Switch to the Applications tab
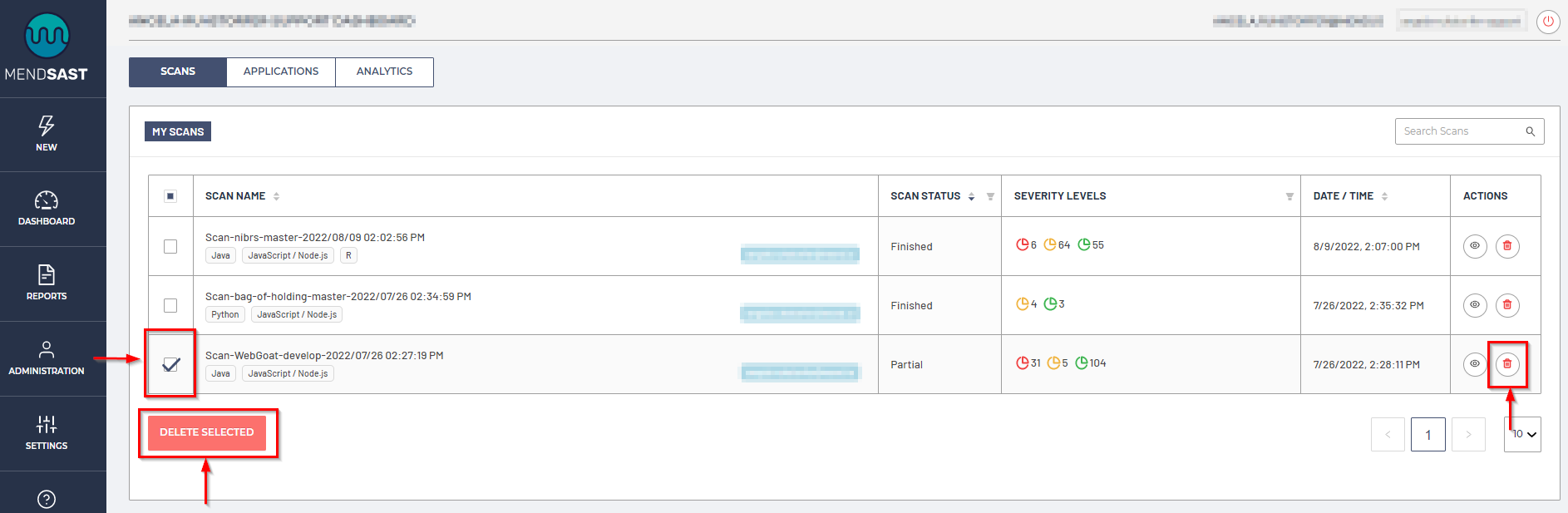 281,72
